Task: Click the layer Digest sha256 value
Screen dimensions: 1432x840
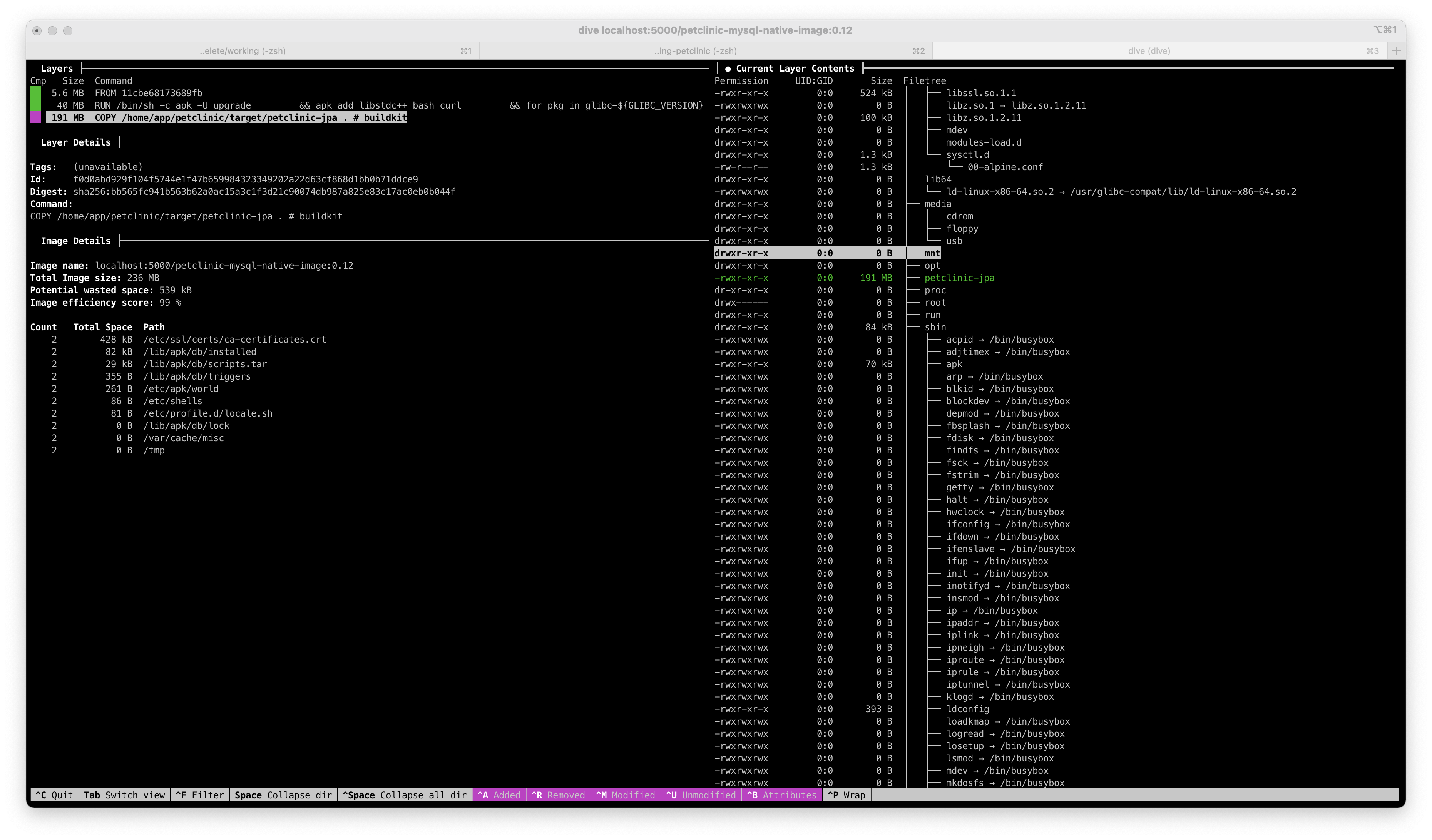Action: pyautogui.click(x=264, y=192)
